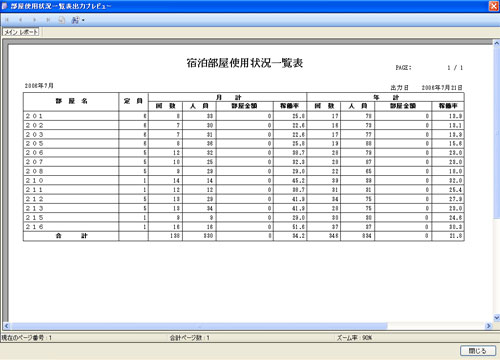
Task: Click room 201 row in table
Action: pos(244,116)
